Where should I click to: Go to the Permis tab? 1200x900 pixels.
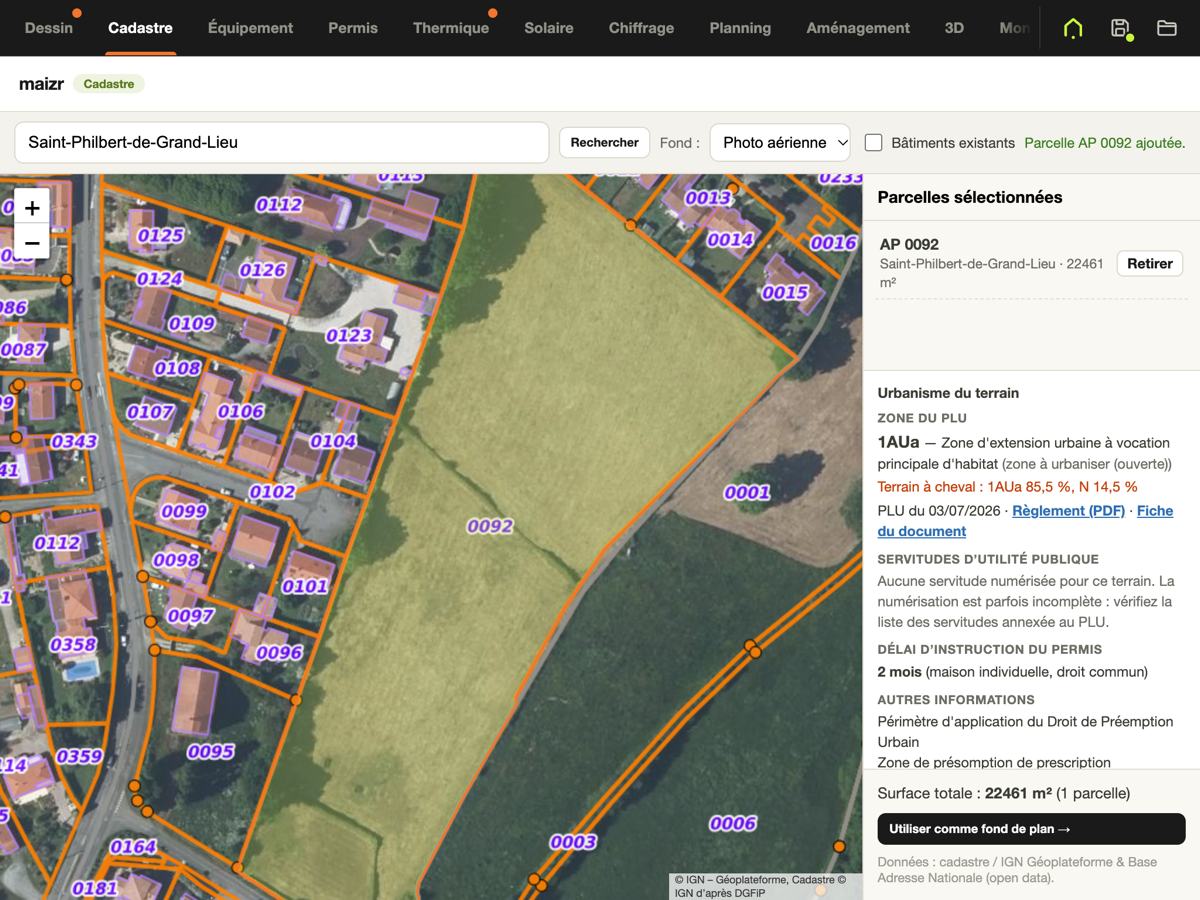(353, 28)
